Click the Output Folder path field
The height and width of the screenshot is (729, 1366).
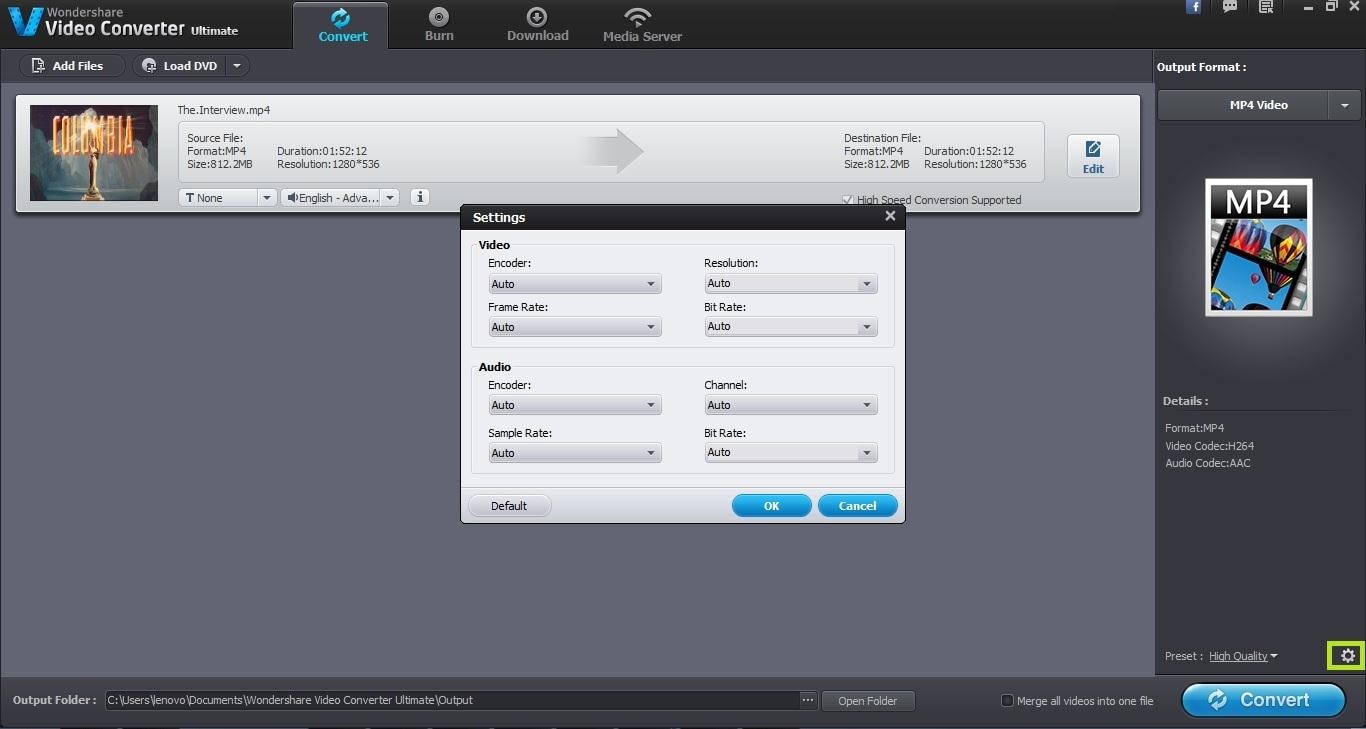point(452,700)
